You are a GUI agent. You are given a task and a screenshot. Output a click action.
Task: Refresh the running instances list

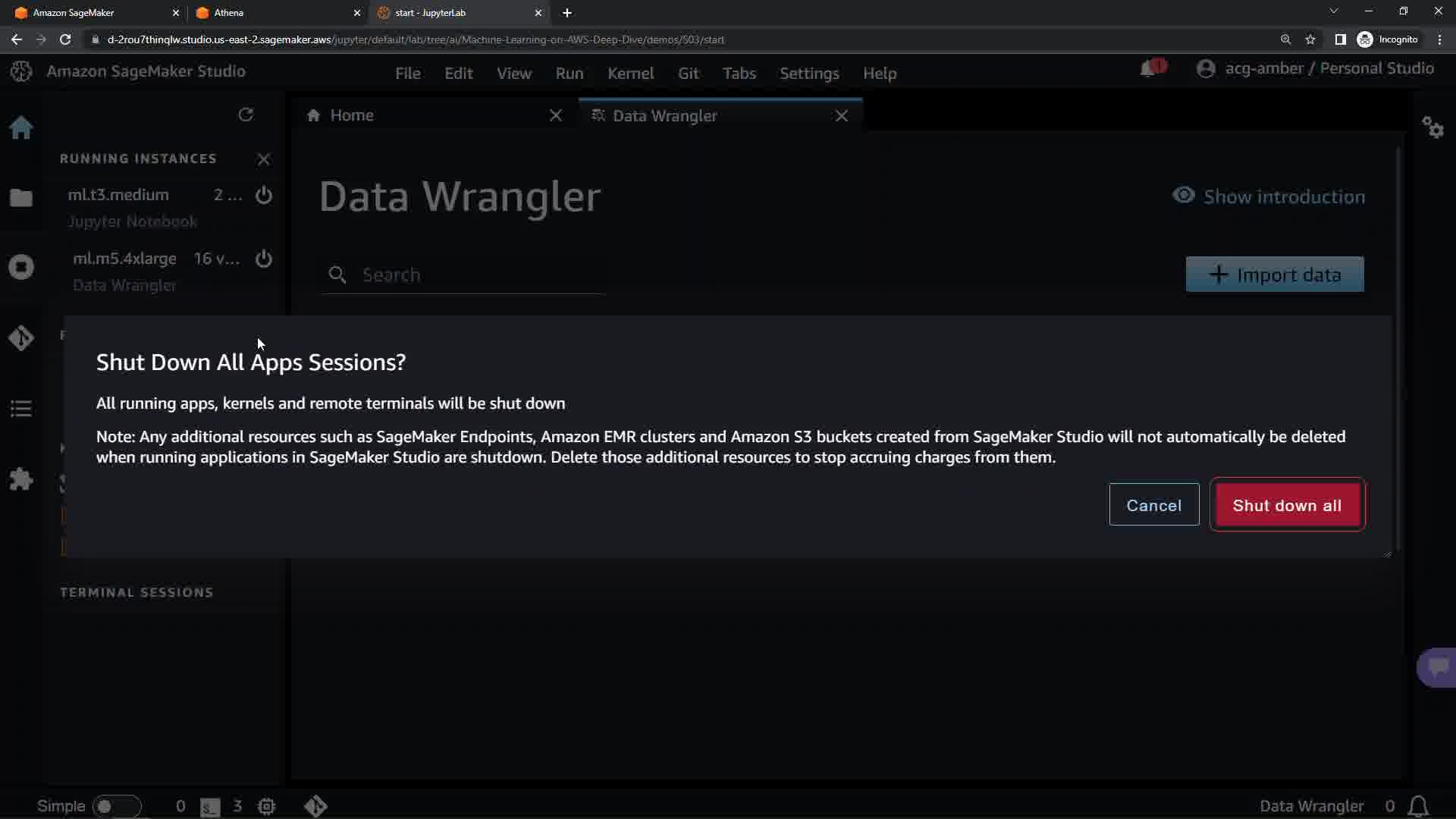[246, 115]
